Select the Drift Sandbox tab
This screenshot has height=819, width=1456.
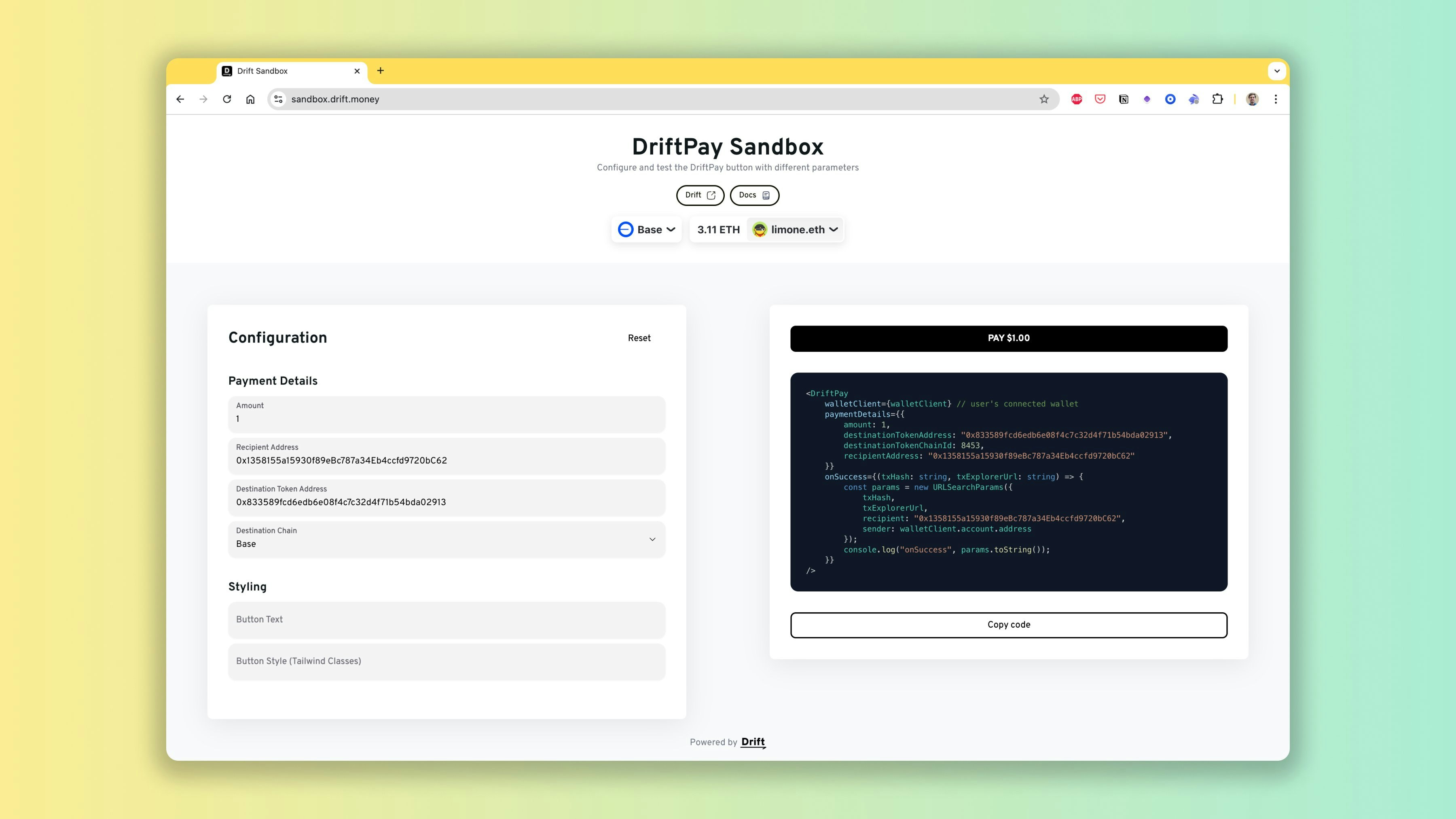292,71
